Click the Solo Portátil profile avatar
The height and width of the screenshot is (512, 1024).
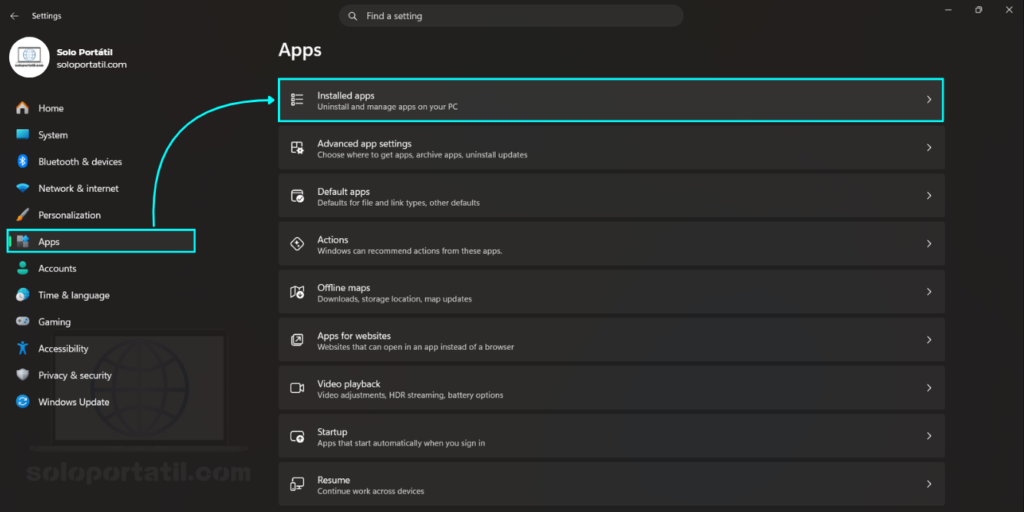(29, 57)
